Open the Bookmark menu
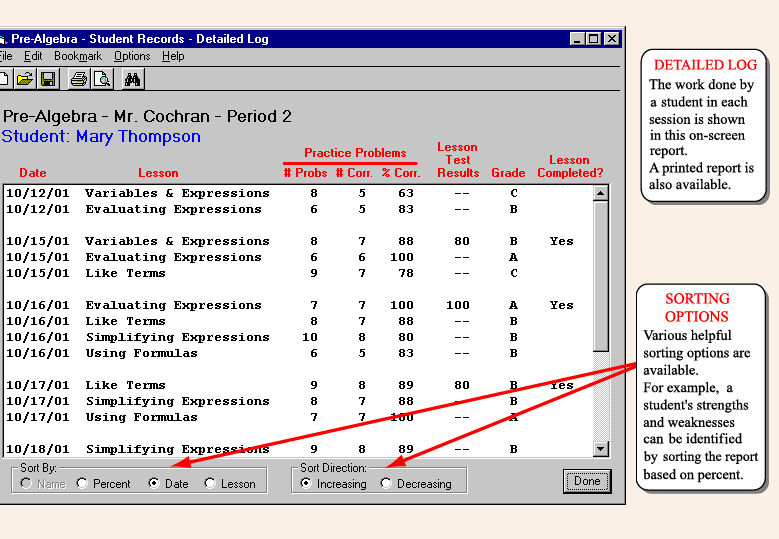This screenshot has width=779, height=539. tap(77, 56)
